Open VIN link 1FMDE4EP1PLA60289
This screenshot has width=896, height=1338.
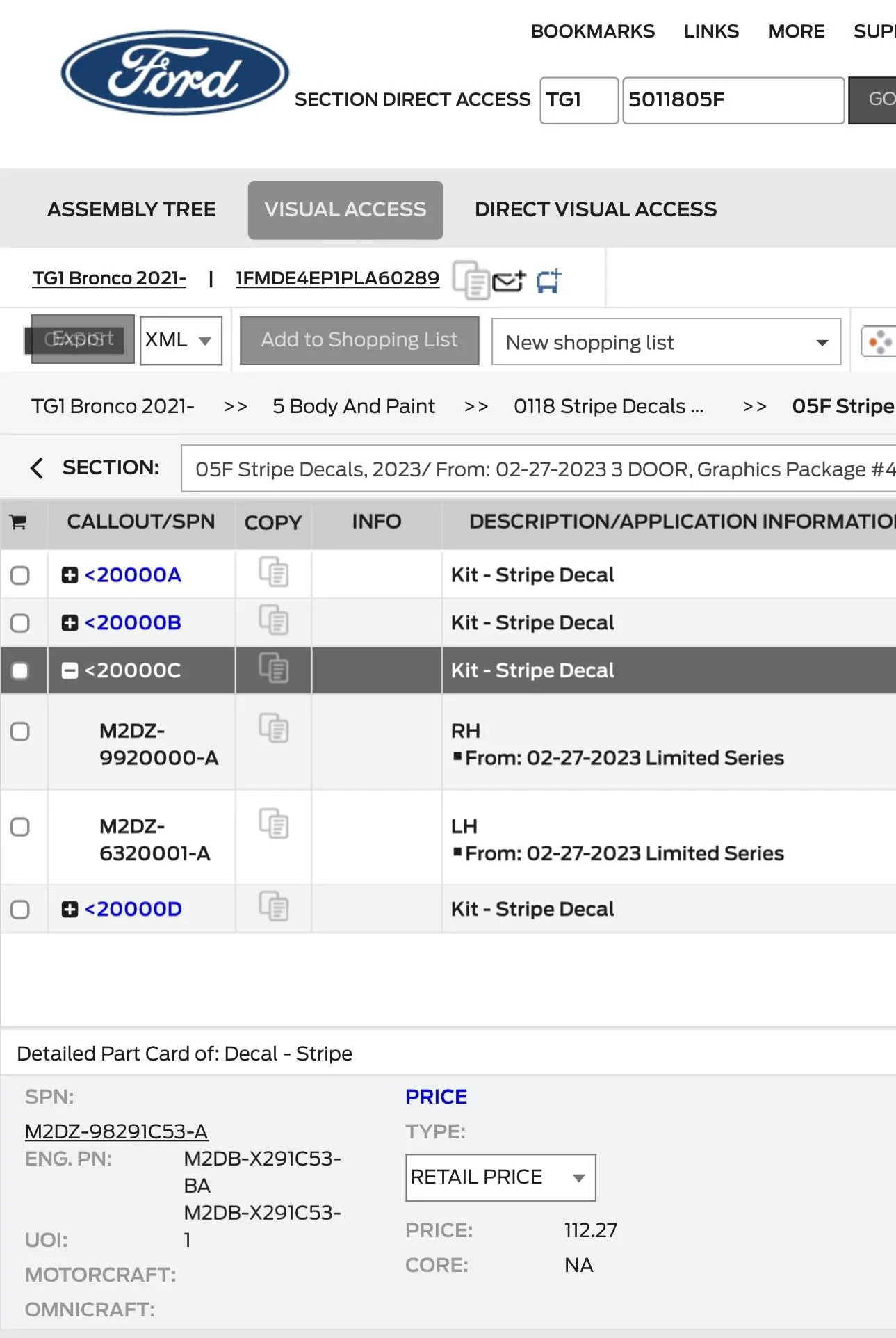pyautogui.click(x=337, y=278)
